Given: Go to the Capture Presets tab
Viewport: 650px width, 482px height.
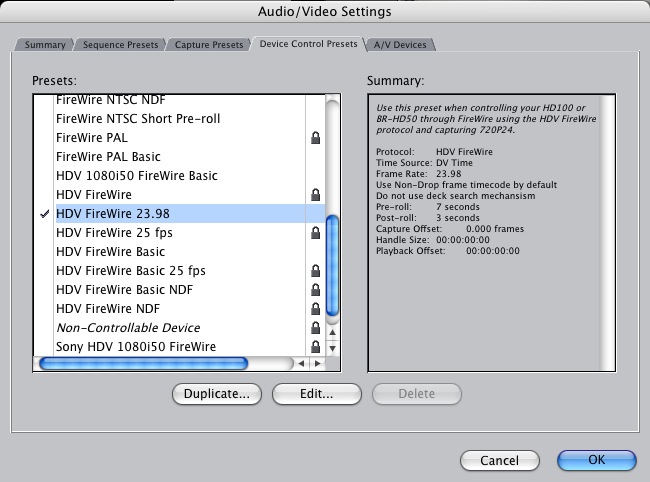Looking at the screenshot, I should (x=208, y=45).
